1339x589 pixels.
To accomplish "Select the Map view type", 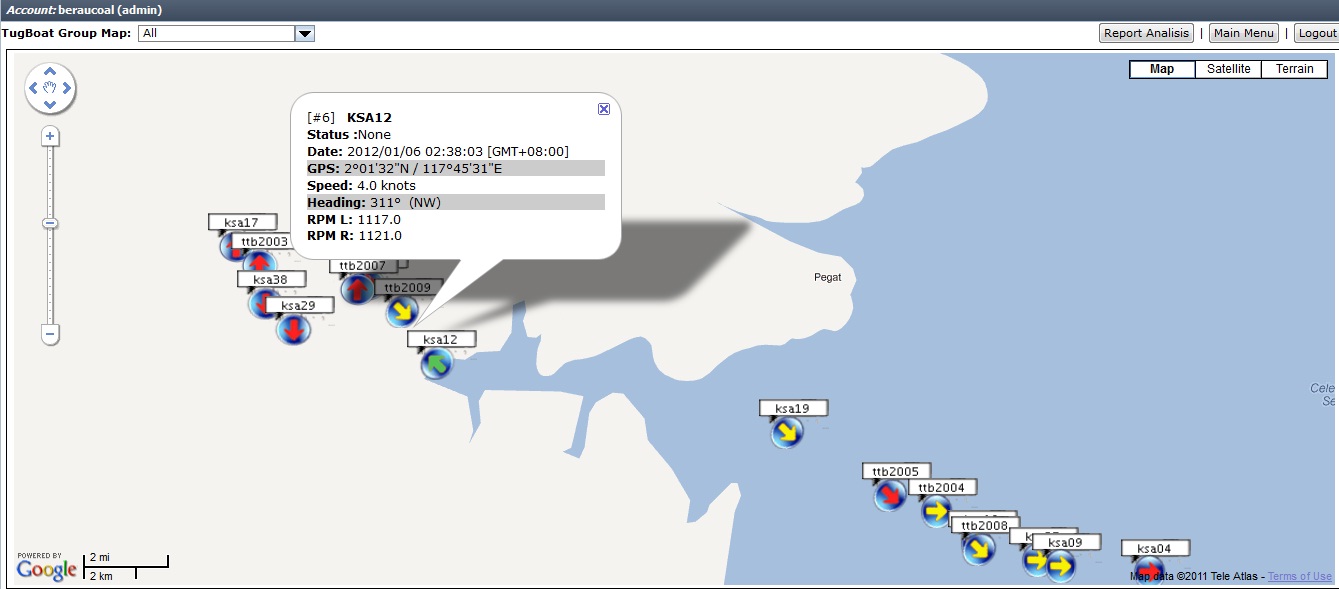I will (1162, 69).
